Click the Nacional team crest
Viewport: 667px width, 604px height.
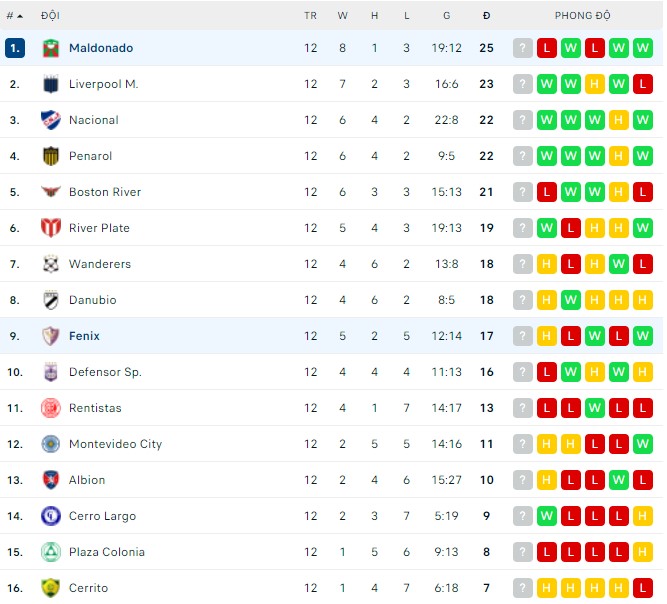tap(51, 120)
